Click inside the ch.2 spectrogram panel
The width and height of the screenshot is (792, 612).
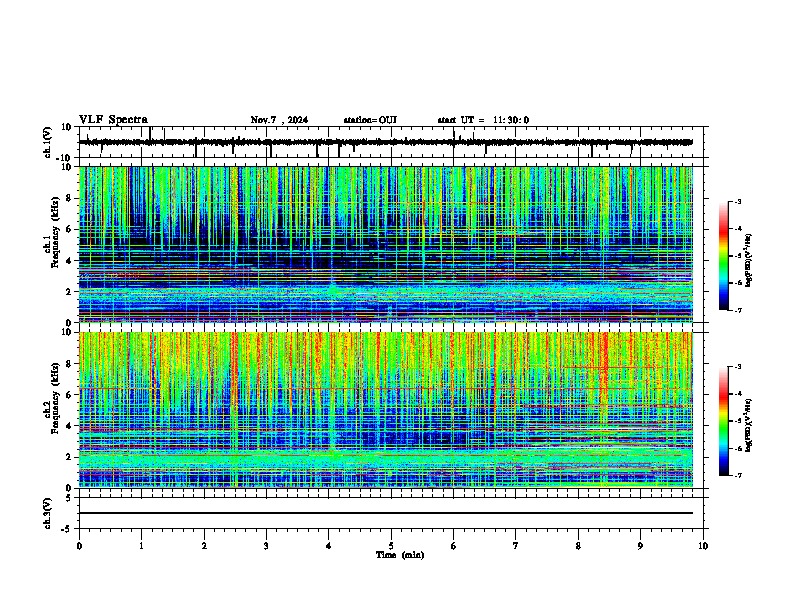(386, 410)
